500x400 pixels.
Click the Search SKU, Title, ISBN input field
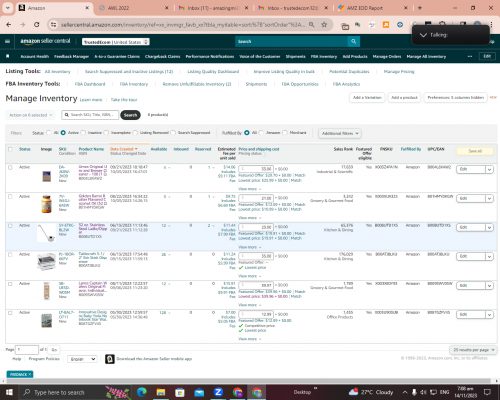[90, 115]
